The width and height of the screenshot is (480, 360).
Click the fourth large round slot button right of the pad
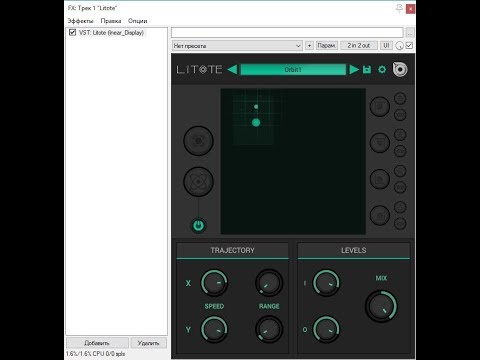(x=380, y=215)
